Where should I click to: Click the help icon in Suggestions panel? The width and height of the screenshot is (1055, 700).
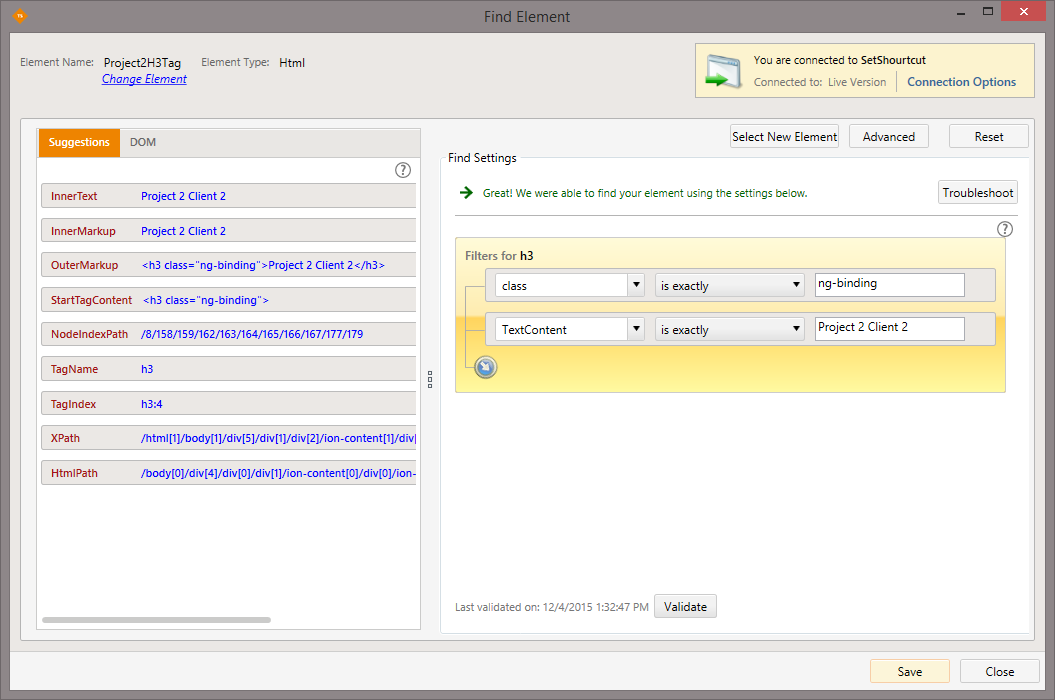(403, 170)
